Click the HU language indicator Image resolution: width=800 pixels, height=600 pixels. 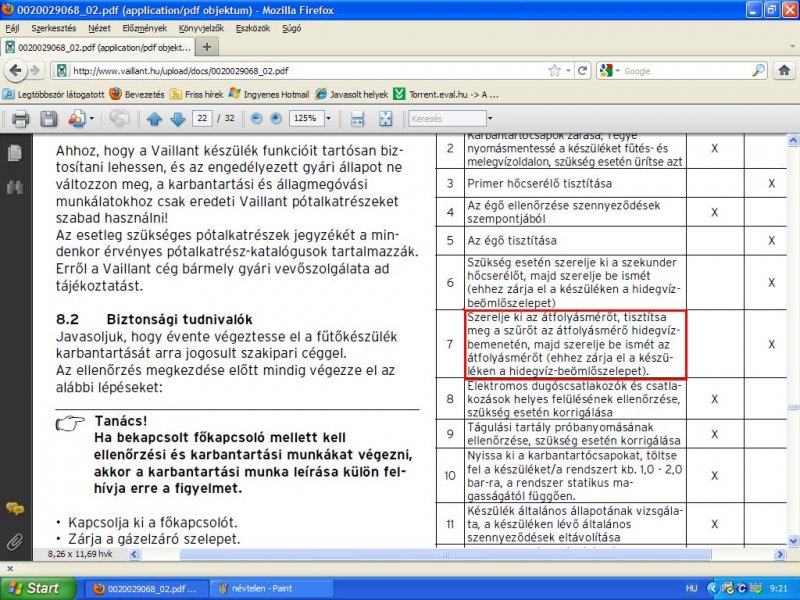tap(691, 589)
